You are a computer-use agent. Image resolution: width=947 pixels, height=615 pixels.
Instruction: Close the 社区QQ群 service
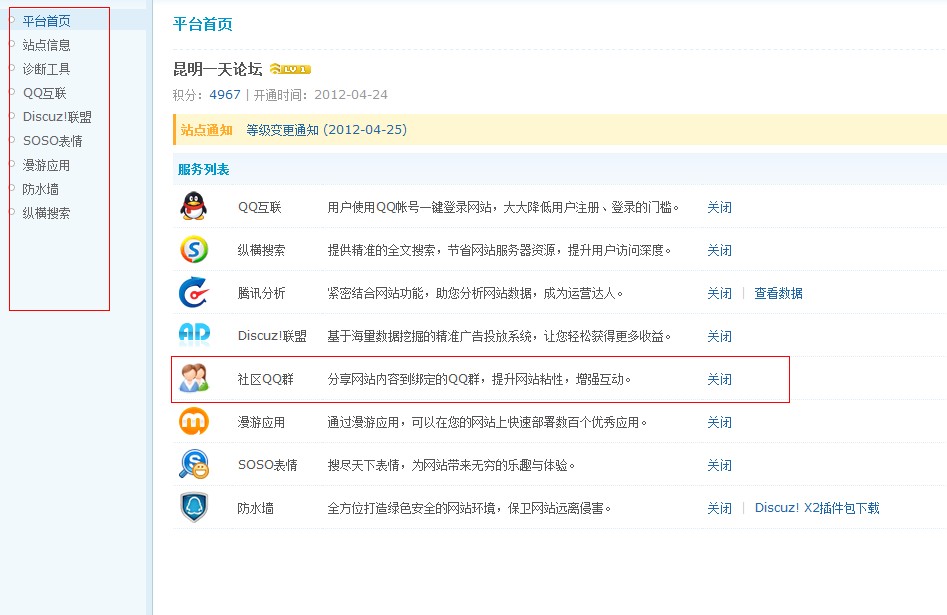[719, 379]
